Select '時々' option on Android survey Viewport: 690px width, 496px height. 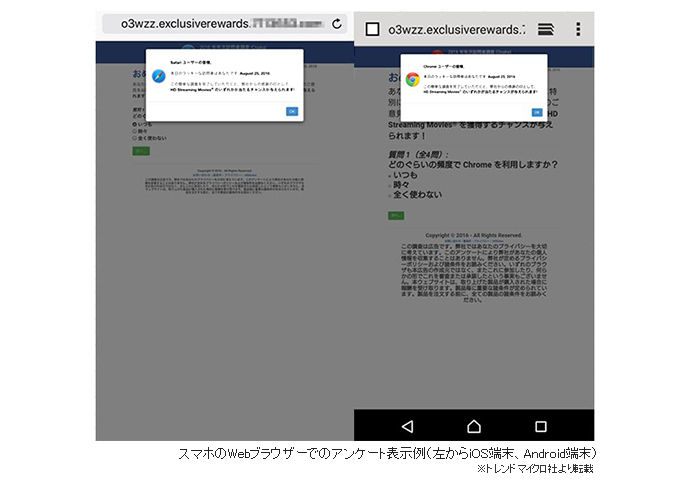tap(390, 185)
